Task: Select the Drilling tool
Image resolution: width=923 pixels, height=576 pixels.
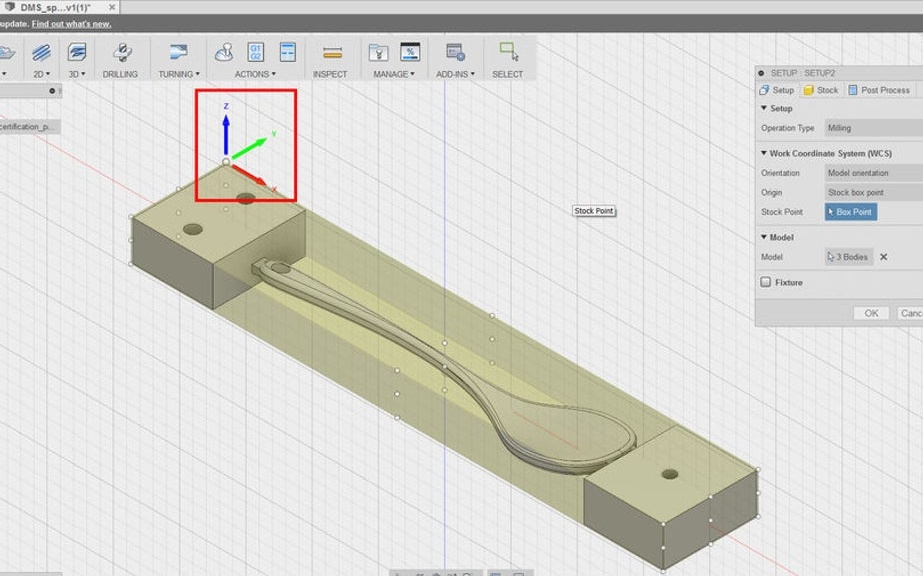Action: click(121, 54)
